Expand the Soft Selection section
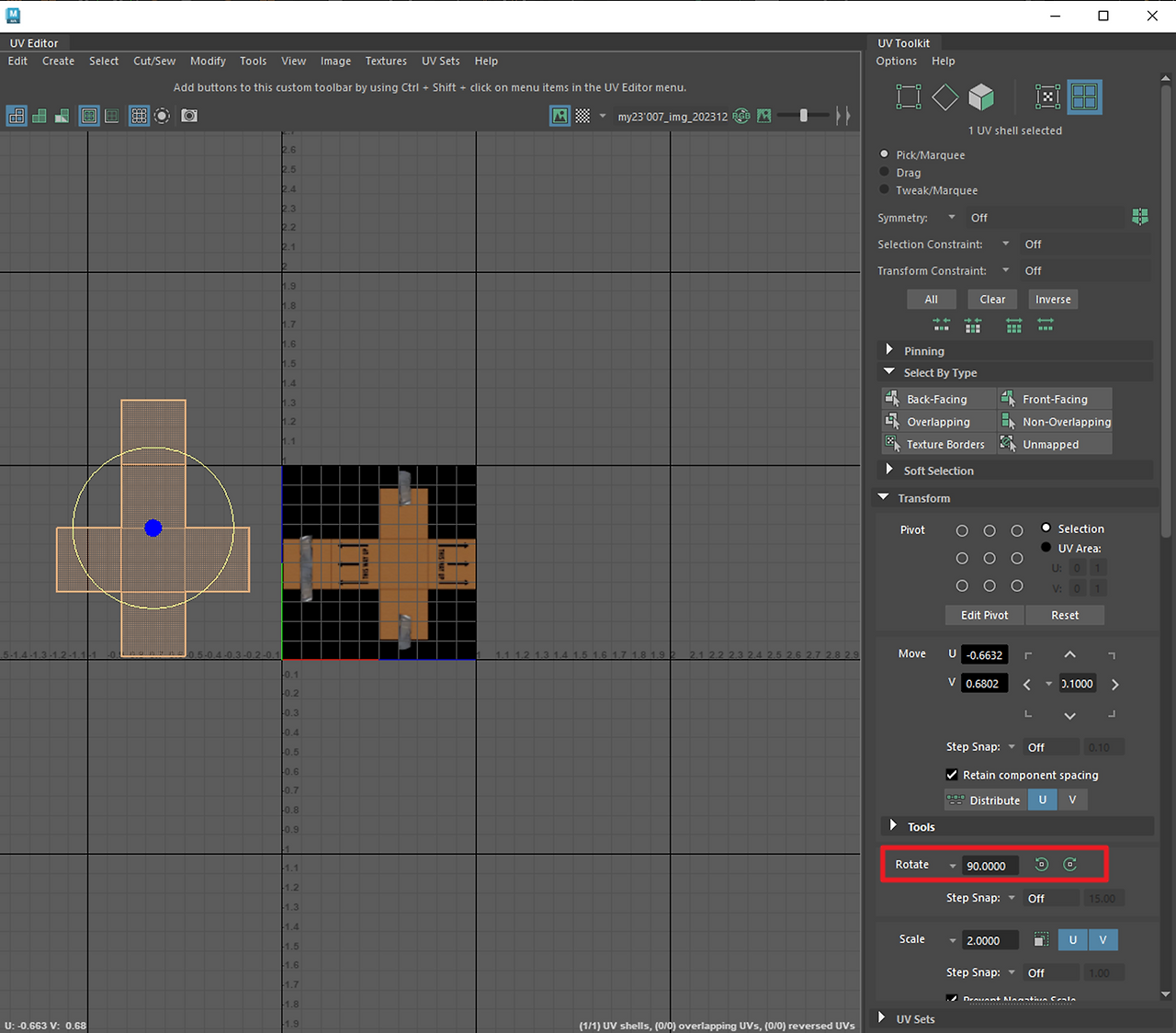Screen dimensions: 1176x1033 click(x=889, y=470)
